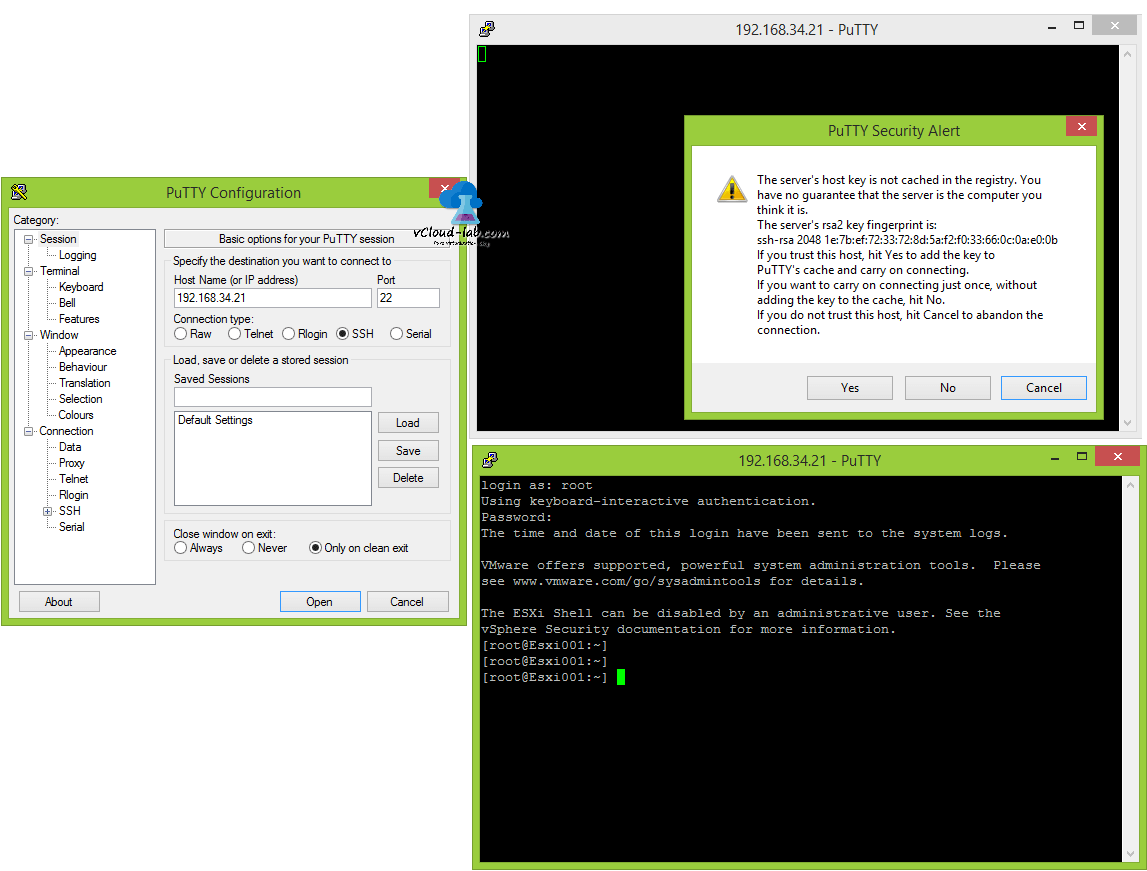
Task: Click the Port number field
Action: [408, 297]
